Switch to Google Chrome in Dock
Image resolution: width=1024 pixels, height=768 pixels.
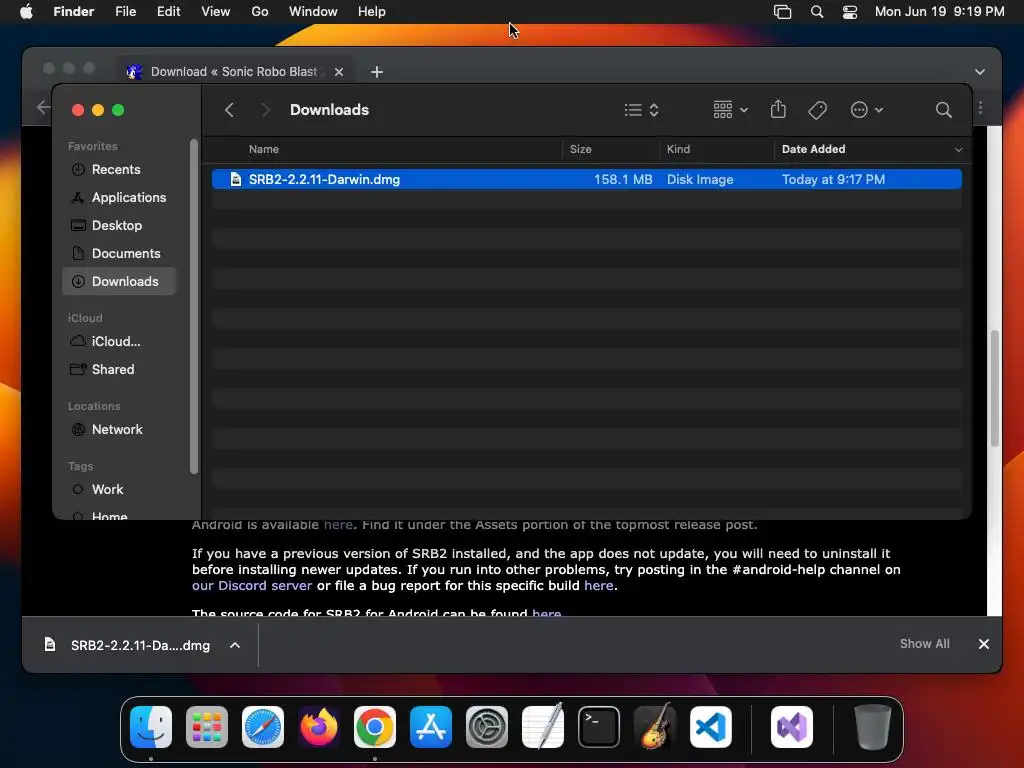click(x=375, y=727)
